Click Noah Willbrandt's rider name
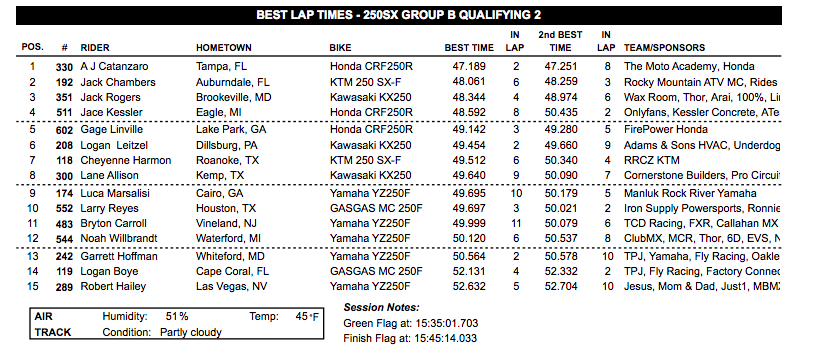815x364 pixels. [119, 239]
